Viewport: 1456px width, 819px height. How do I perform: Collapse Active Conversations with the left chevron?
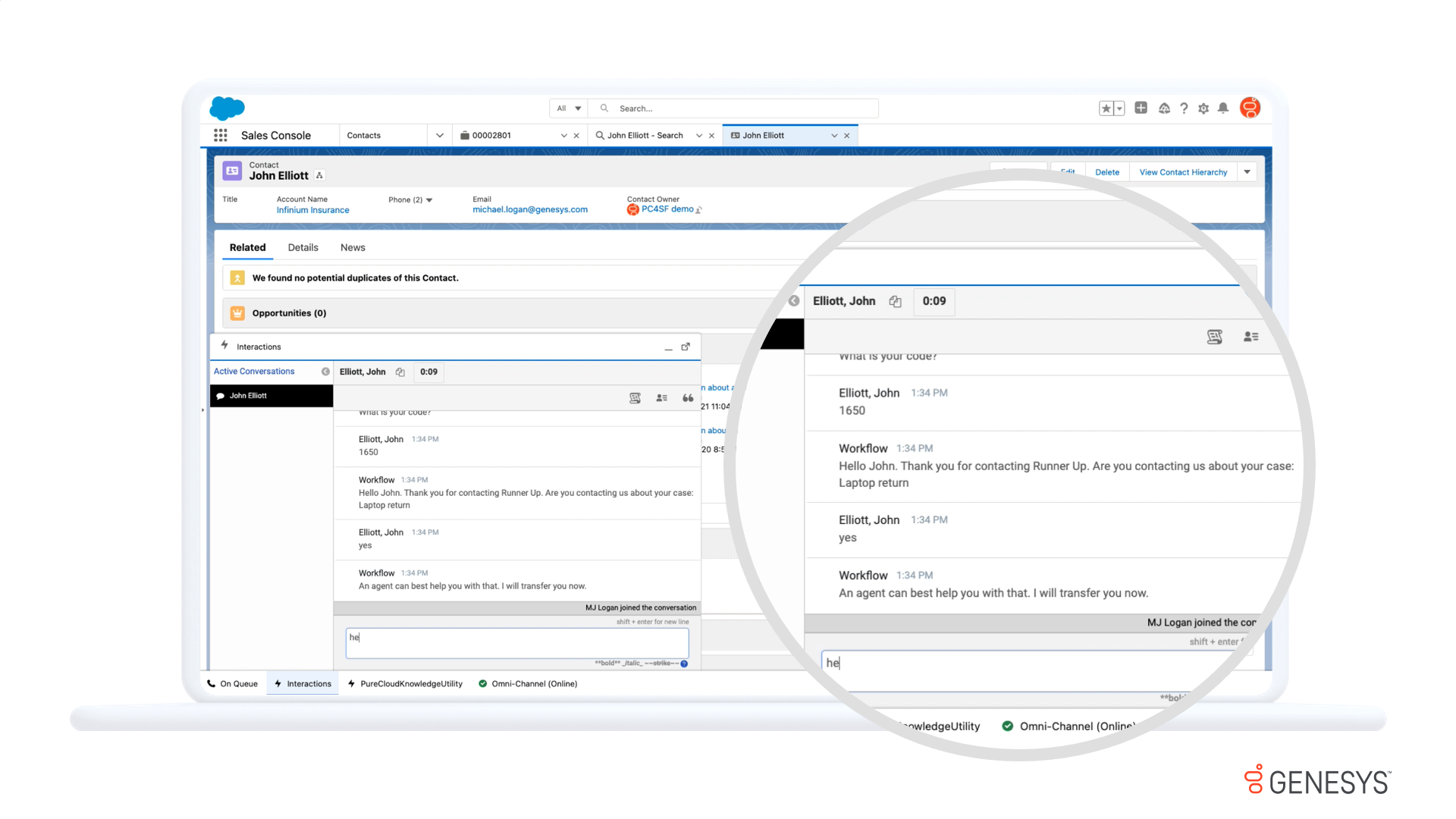(x=325, y=371)
